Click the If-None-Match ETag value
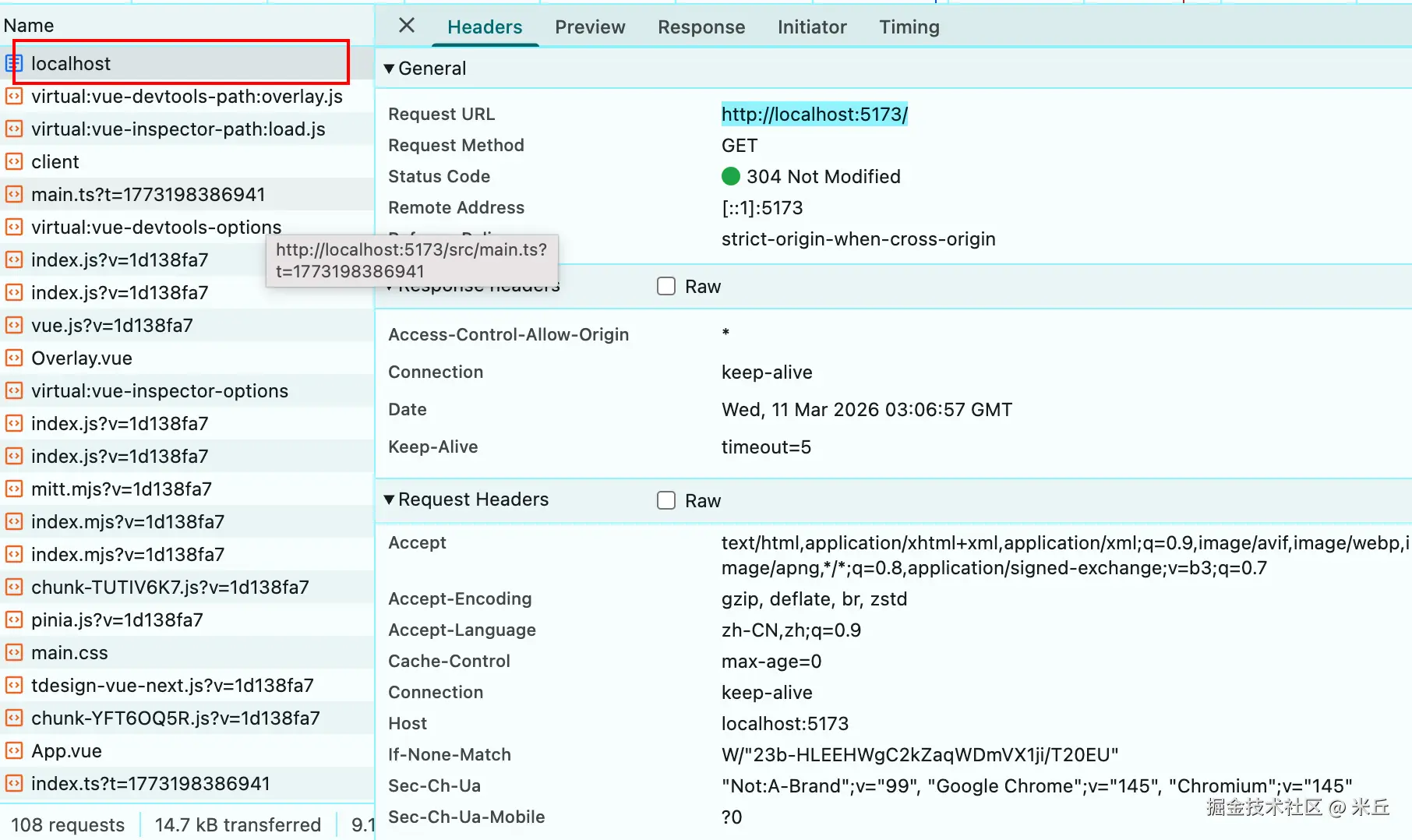The height and width of the screenshot is (840, 1412). tap(920, 755)
